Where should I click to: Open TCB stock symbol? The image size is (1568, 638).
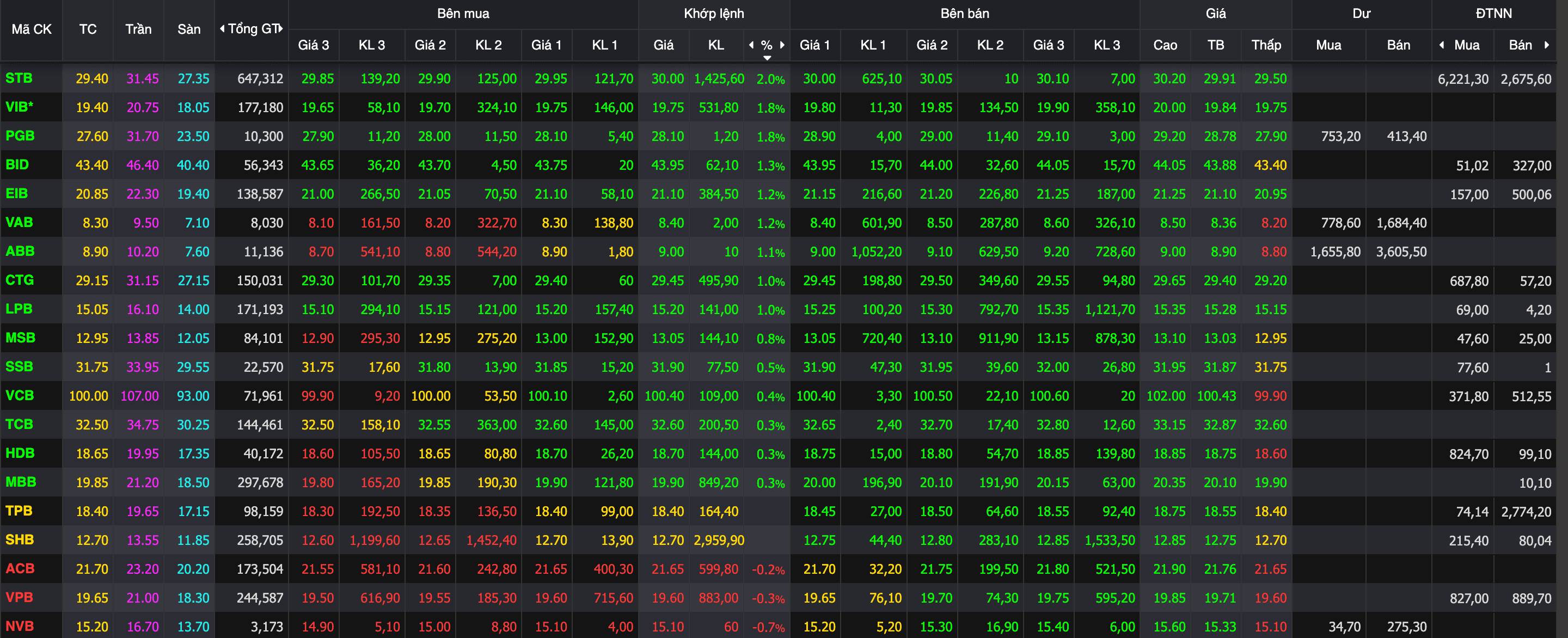coord(19,424)
